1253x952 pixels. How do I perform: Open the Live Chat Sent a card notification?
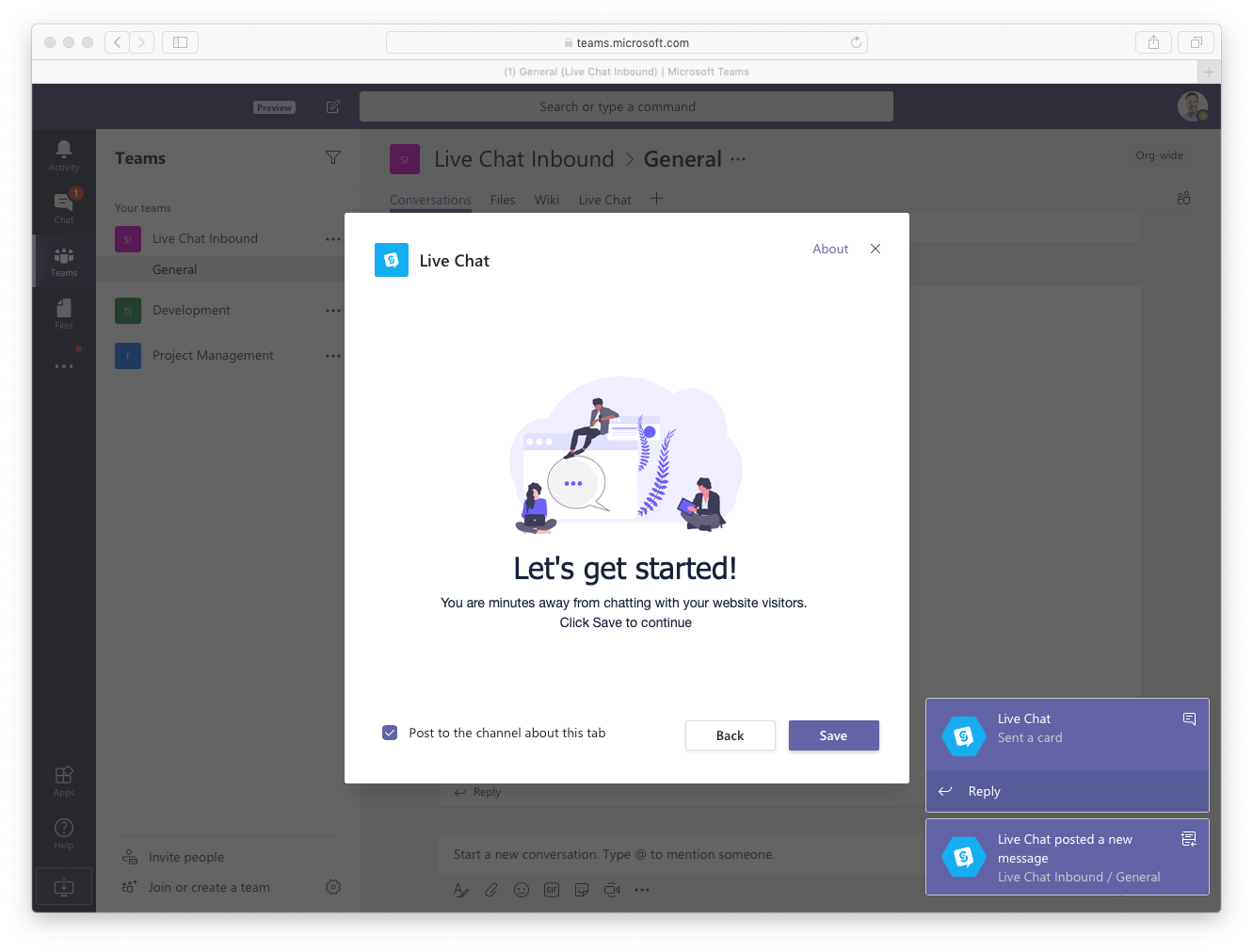pos(1068,734)
